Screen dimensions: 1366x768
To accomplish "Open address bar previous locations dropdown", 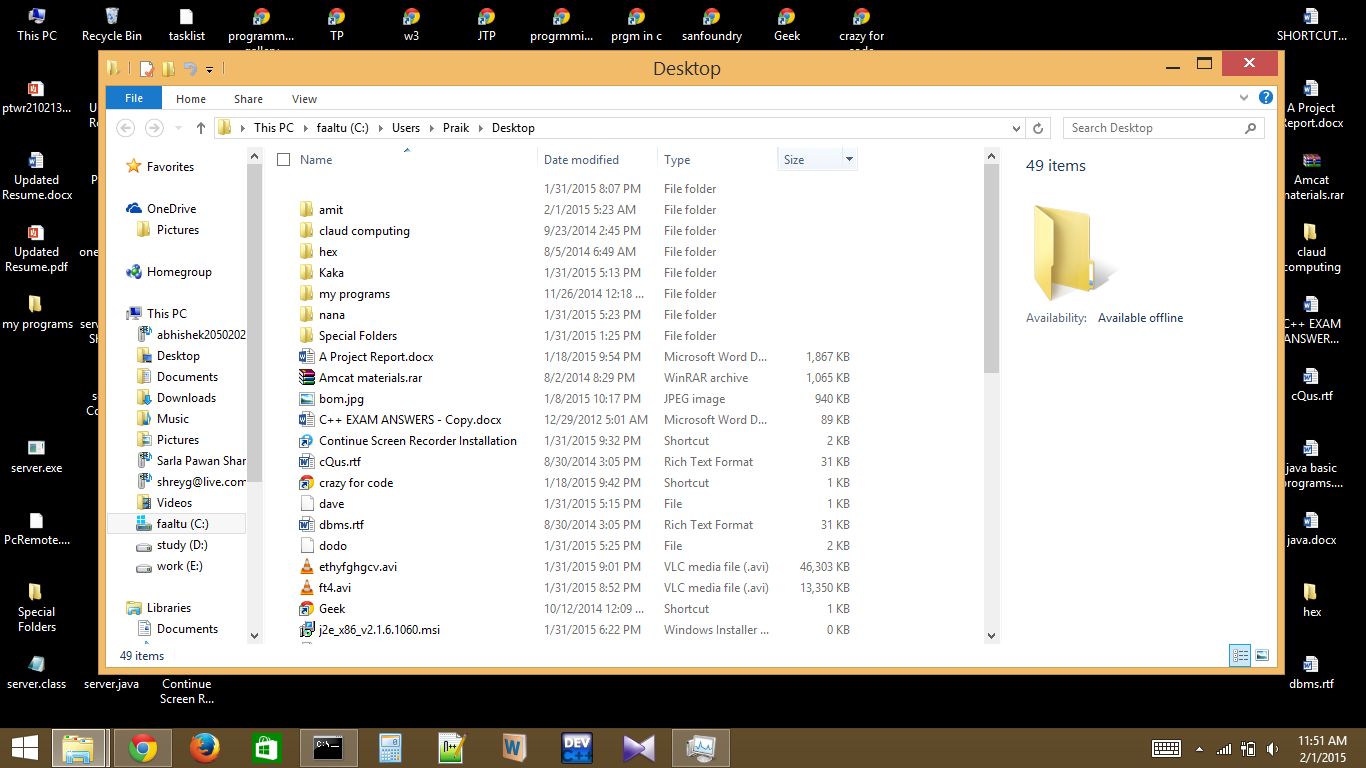I will [1017, 128].
